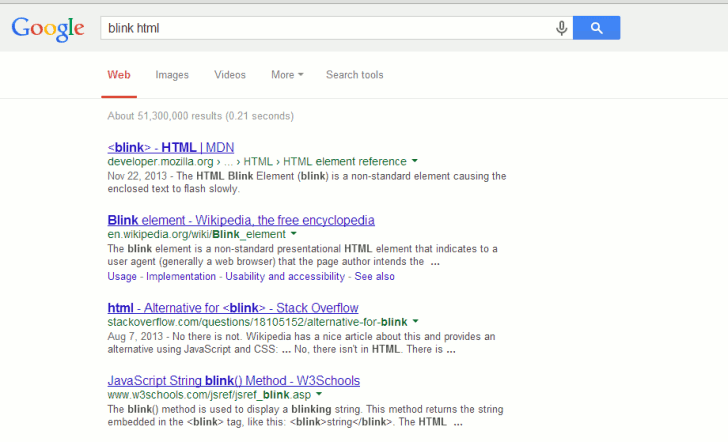The image size is (728, 442).
Task: Click the 'The blink() method is used' snippet
Action: tap(305, 416)
